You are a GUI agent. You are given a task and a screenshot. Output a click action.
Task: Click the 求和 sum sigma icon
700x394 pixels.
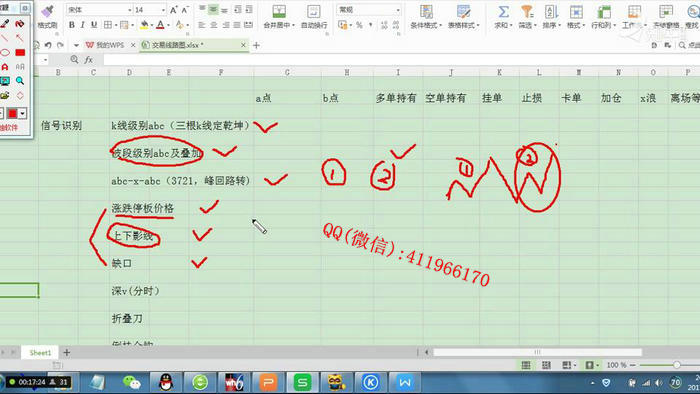(503, 12)
